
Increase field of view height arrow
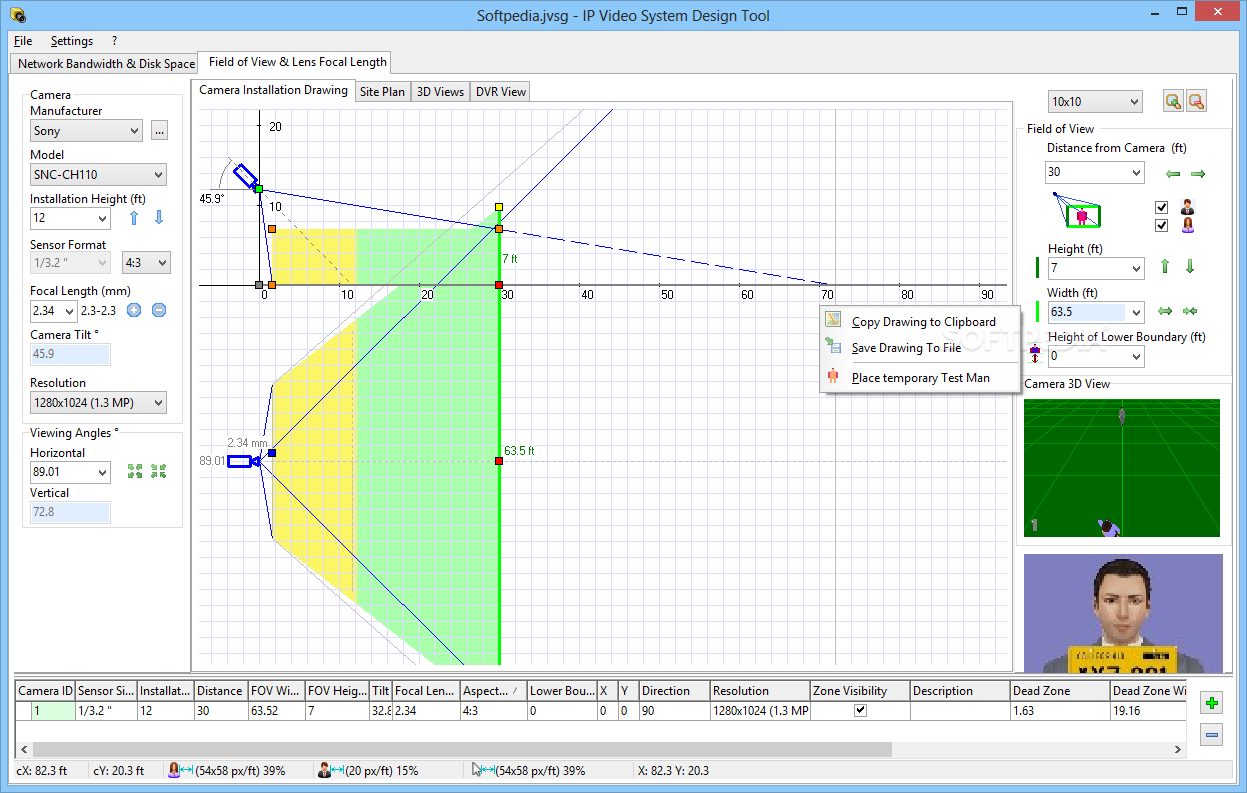[x=1165, y=266]
